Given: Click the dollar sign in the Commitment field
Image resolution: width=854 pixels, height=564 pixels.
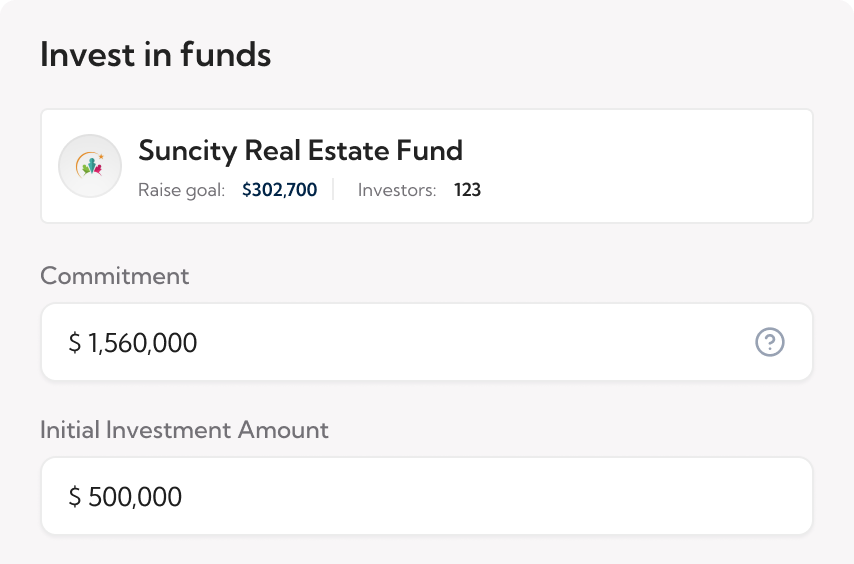Looking at the screenshot, I should (75, 344).
